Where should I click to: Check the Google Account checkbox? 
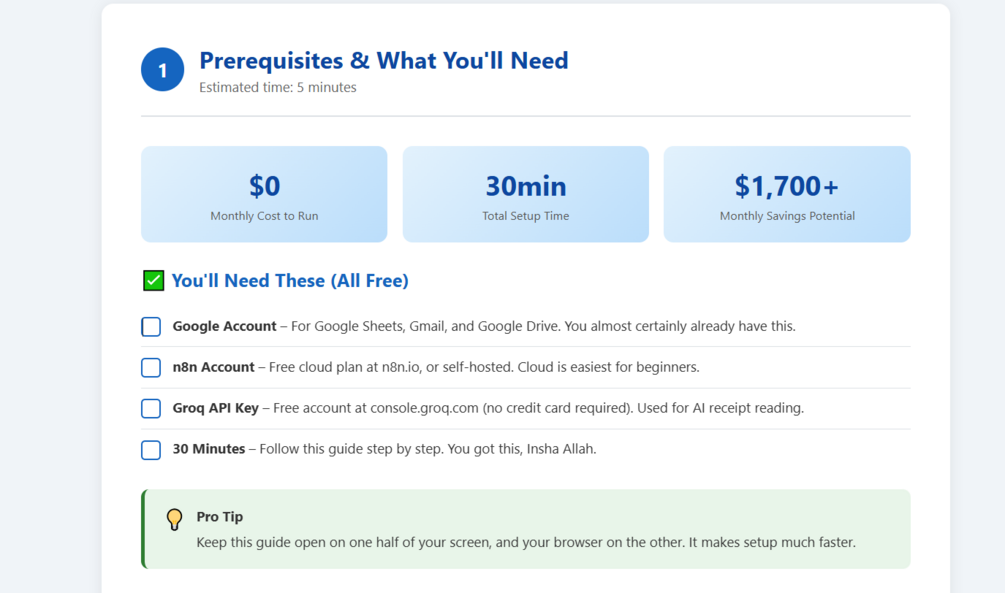click(x=151, y=326)
